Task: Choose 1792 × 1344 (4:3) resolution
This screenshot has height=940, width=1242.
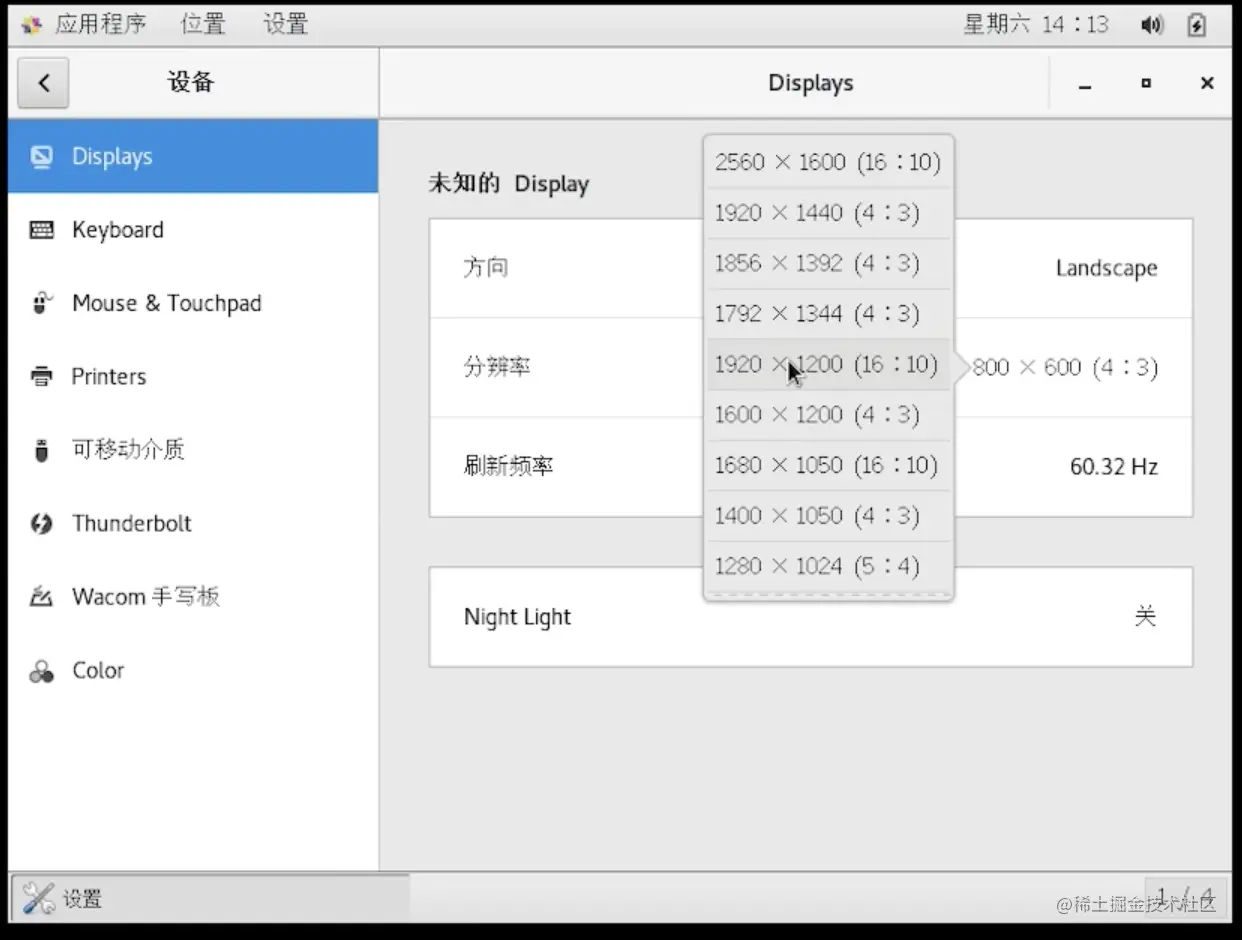Action: 828,314
